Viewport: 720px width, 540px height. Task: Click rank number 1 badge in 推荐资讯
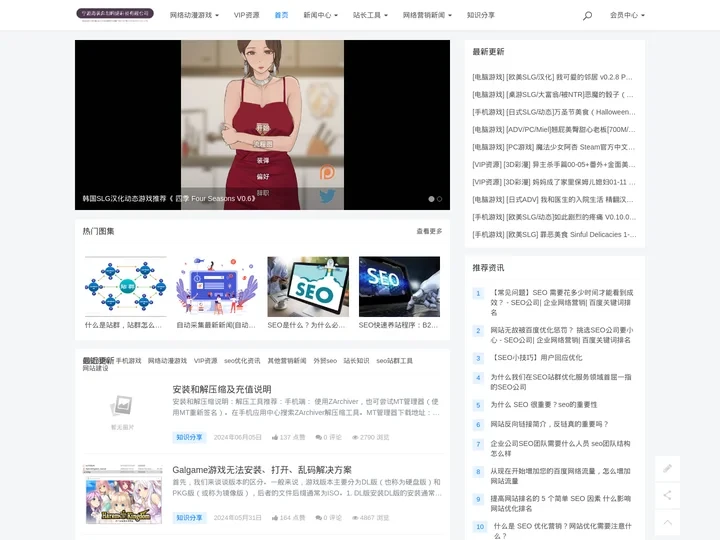[478, 293]
